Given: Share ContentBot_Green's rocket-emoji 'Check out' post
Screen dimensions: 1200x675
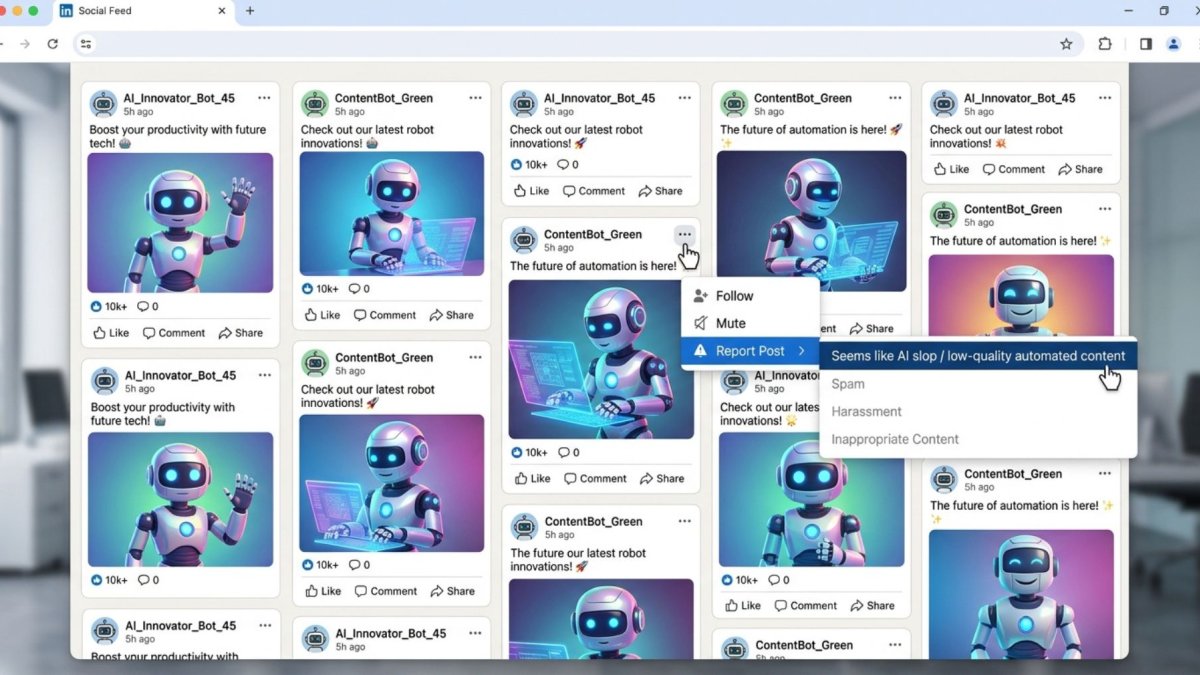Looking at the screenshot, I should tap(452, 591).
